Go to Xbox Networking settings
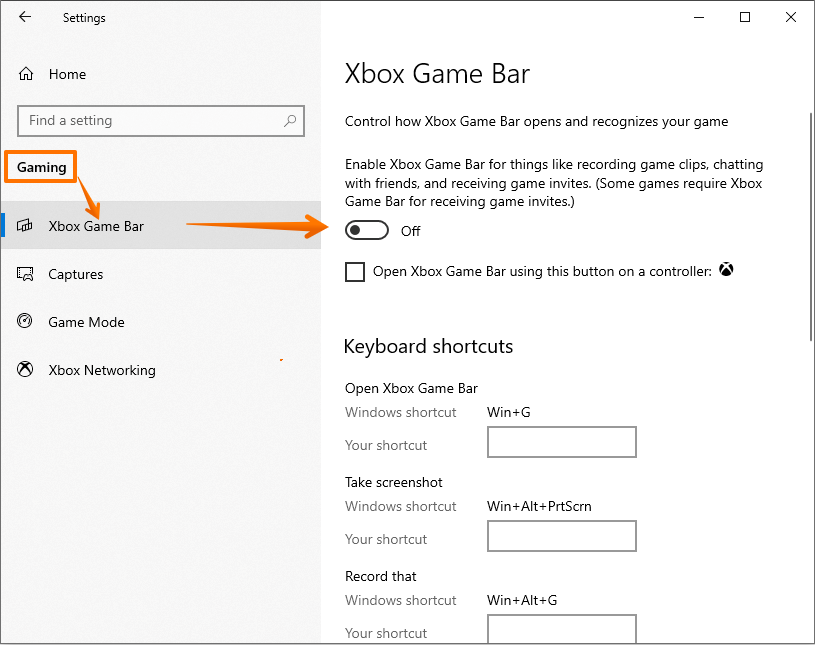The height and width of the screenshot is (645, 815). (x=102, y=370)
